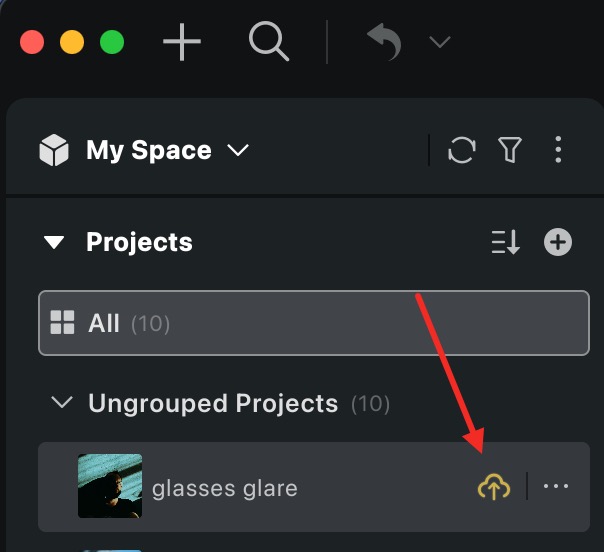
Task: Click the sort order icon in Projects
Action: pyautogui.click(x=506, y=242)
